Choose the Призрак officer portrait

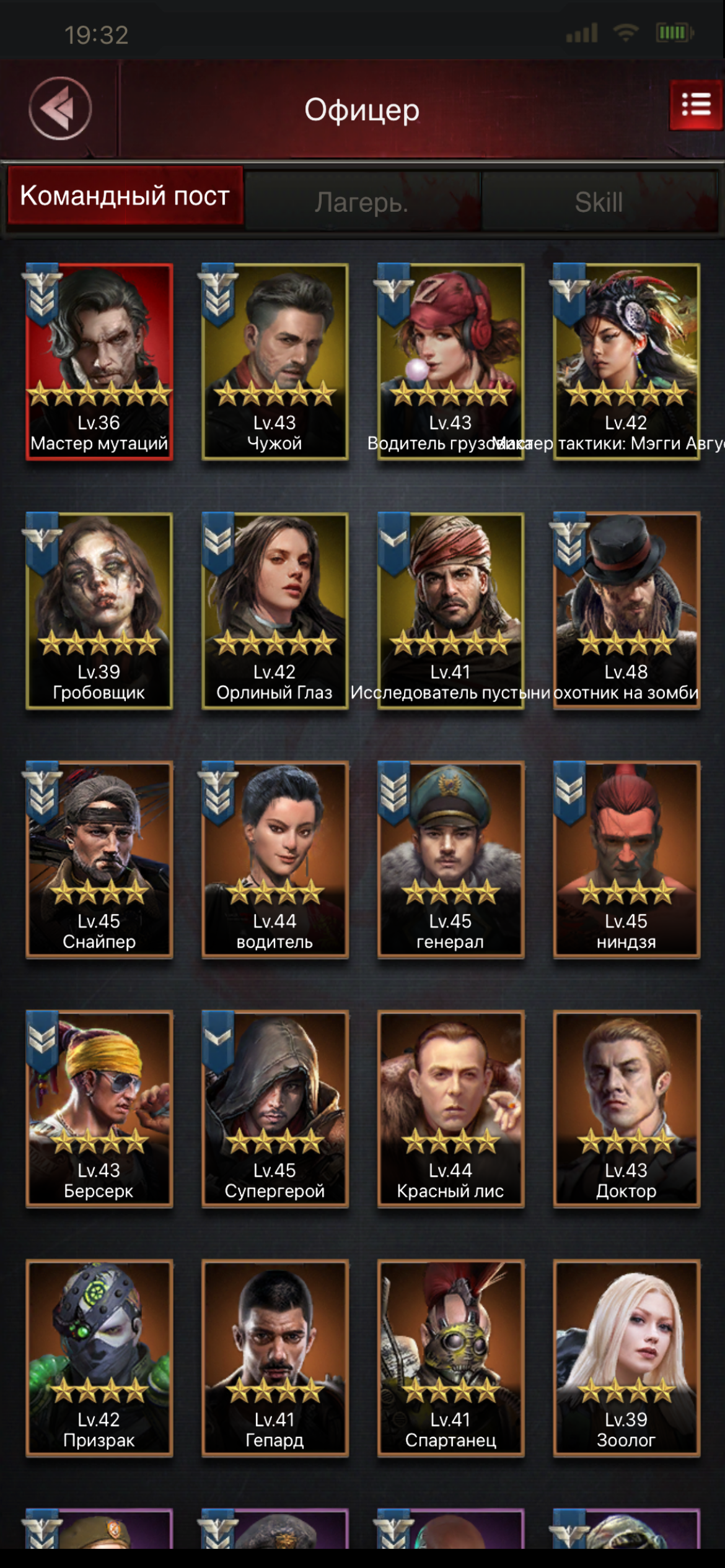[99, 1358]
